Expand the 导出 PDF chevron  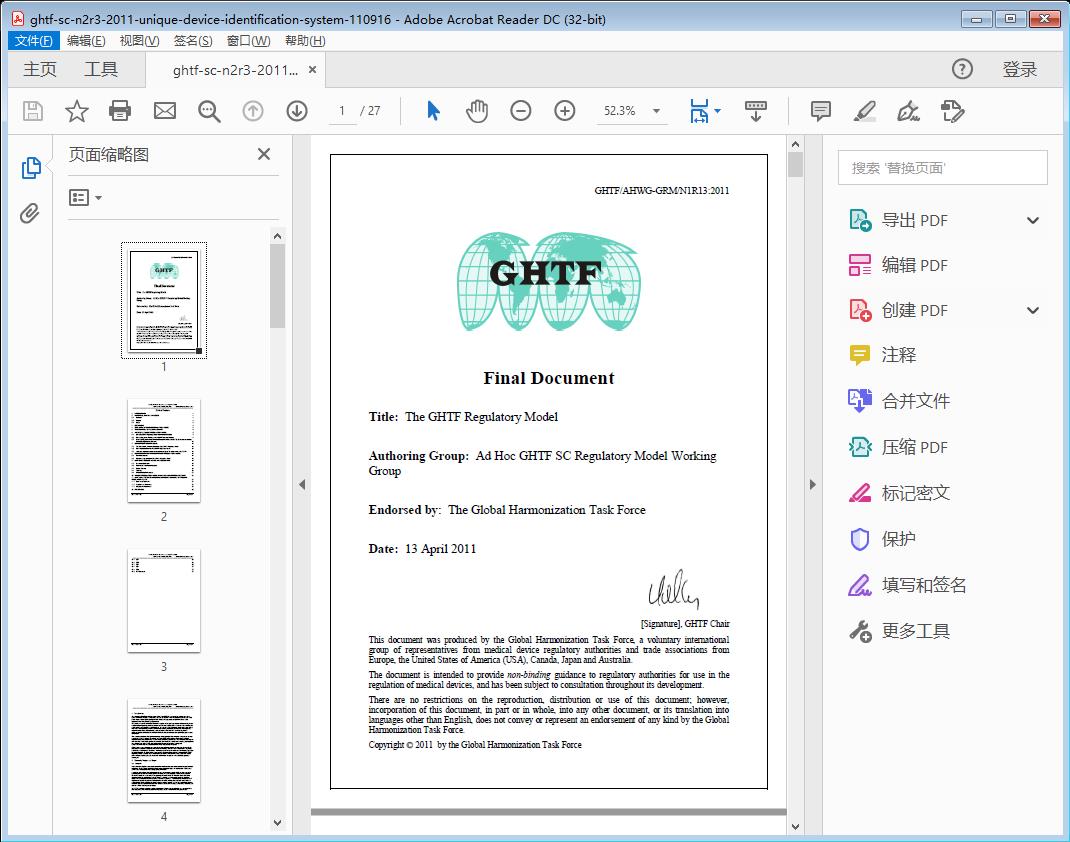1032,220
